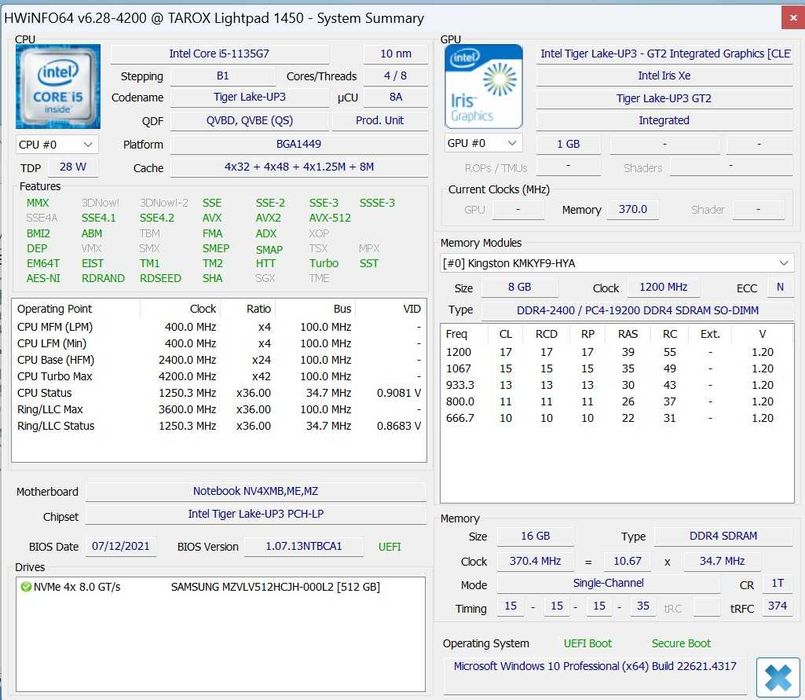Click the green UEFI label beside BIOS Version
Viewport: 805px width, 700px height.
point(390,547)
